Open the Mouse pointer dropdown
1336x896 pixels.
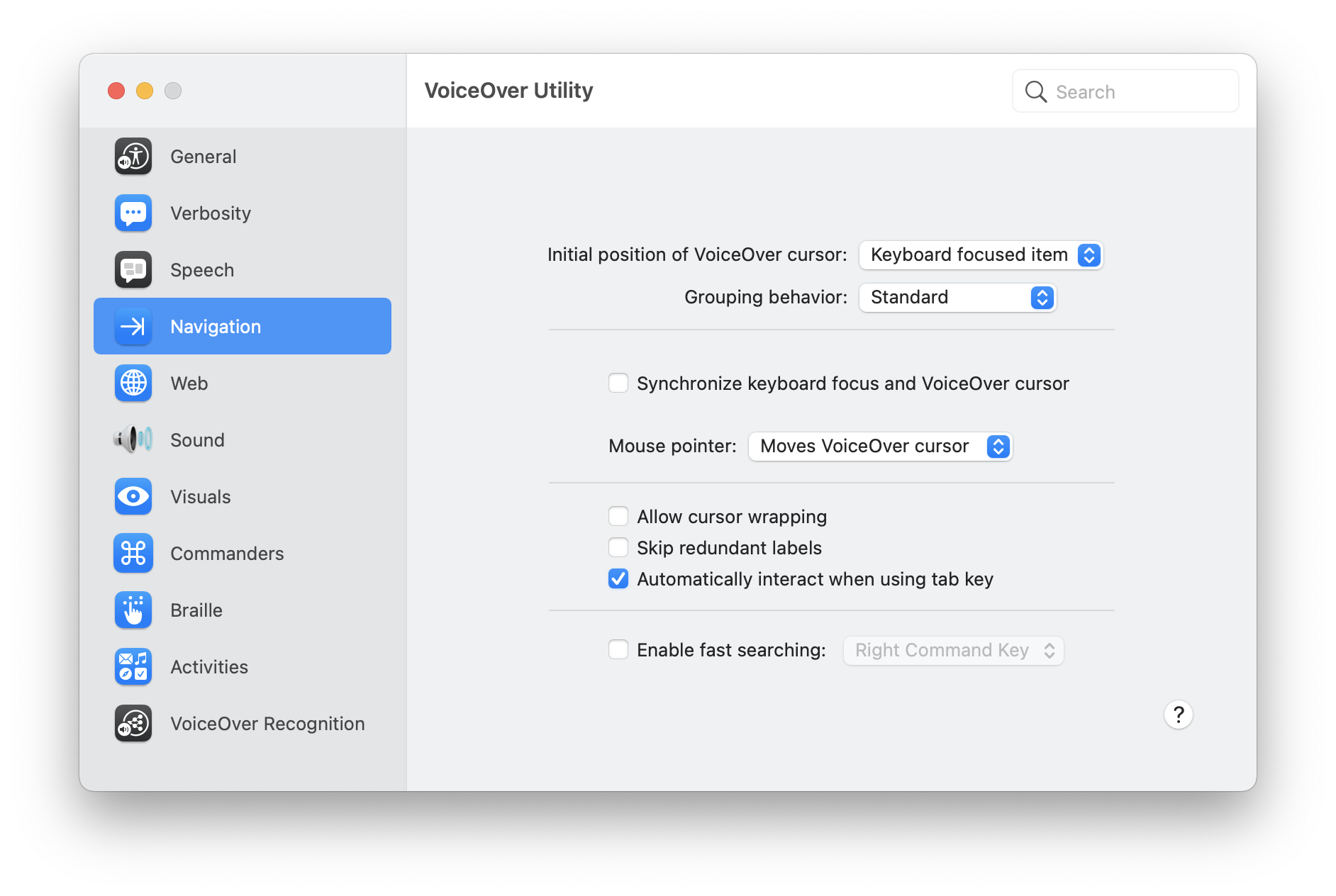pyautogui.click(x=879, y=447)
